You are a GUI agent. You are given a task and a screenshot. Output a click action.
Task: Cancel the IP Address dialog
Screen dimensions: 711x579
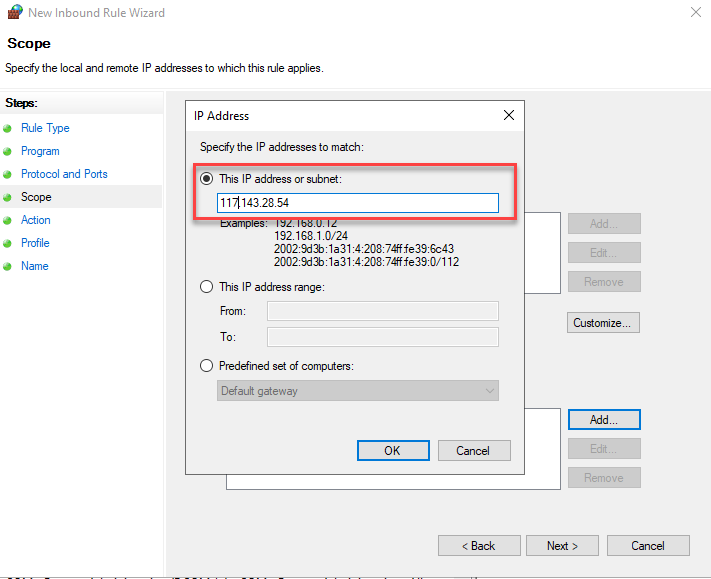(473, 451)
